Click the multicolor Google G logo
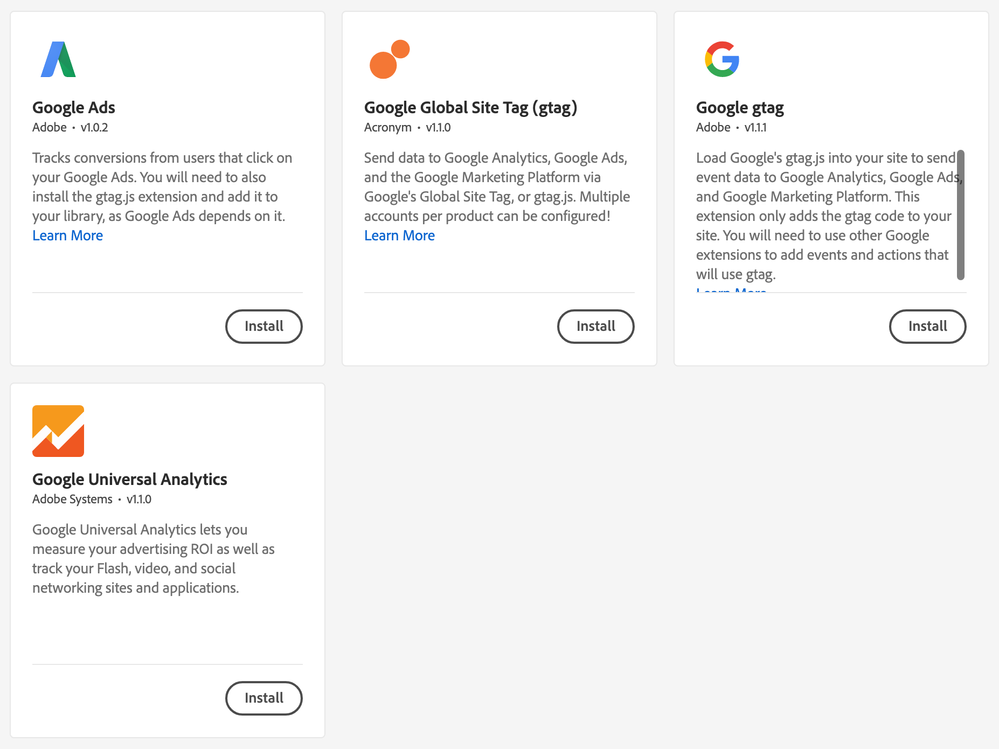The width and height of the screenshot is (999, 749). click(x=722, y=59)
